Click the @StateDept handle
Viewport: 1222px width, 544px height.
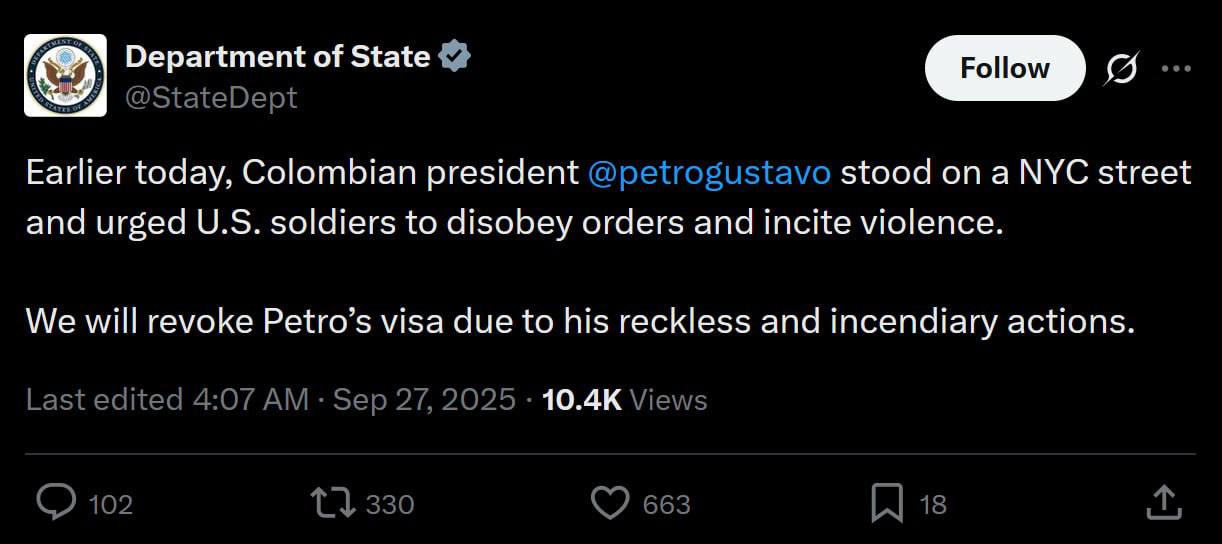pos(211,98)
